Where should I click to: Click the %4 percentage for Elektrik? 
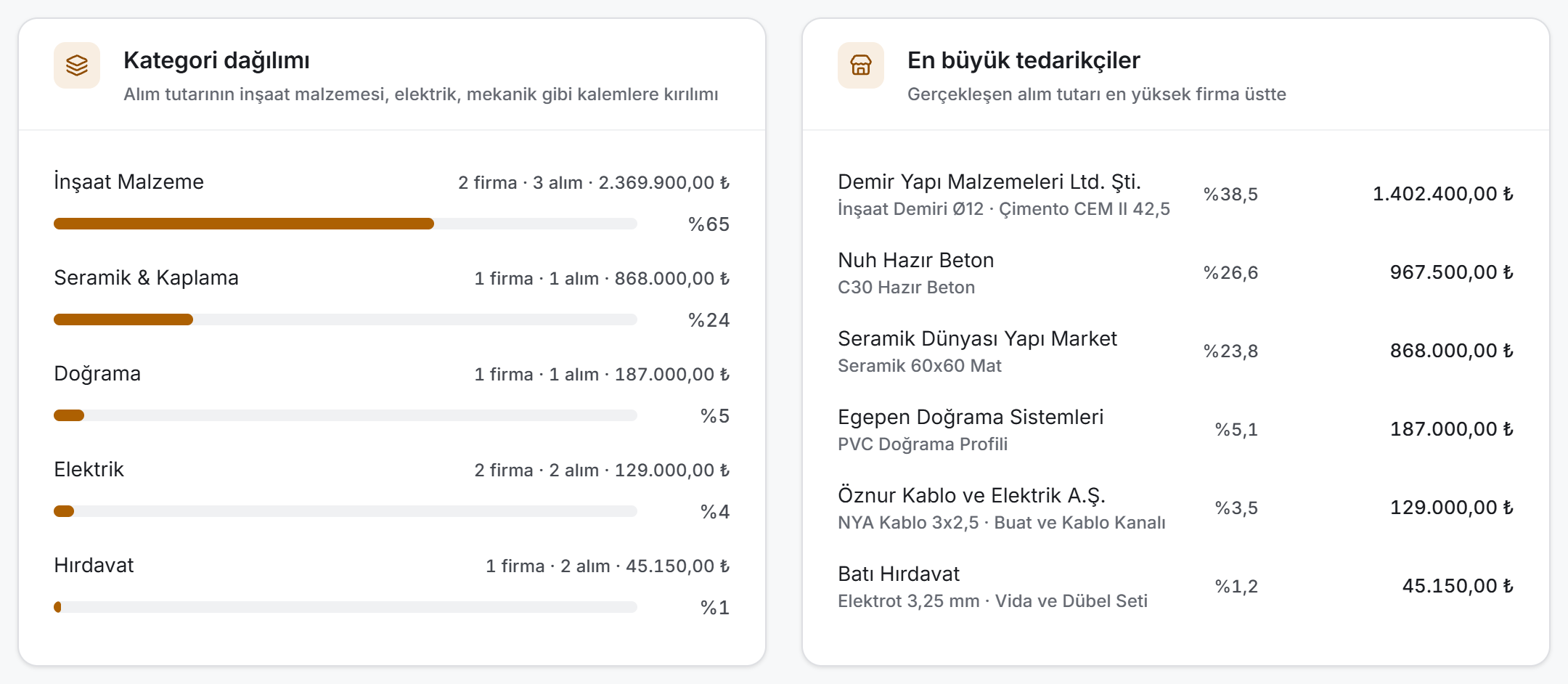(715, 511)
